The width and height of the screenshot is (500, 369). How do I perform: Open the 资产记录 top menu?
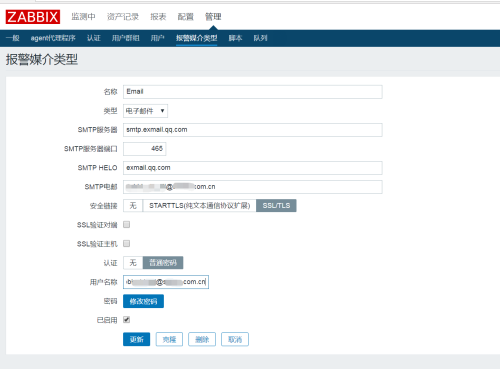pyautogui.click(x=123, y=17)
